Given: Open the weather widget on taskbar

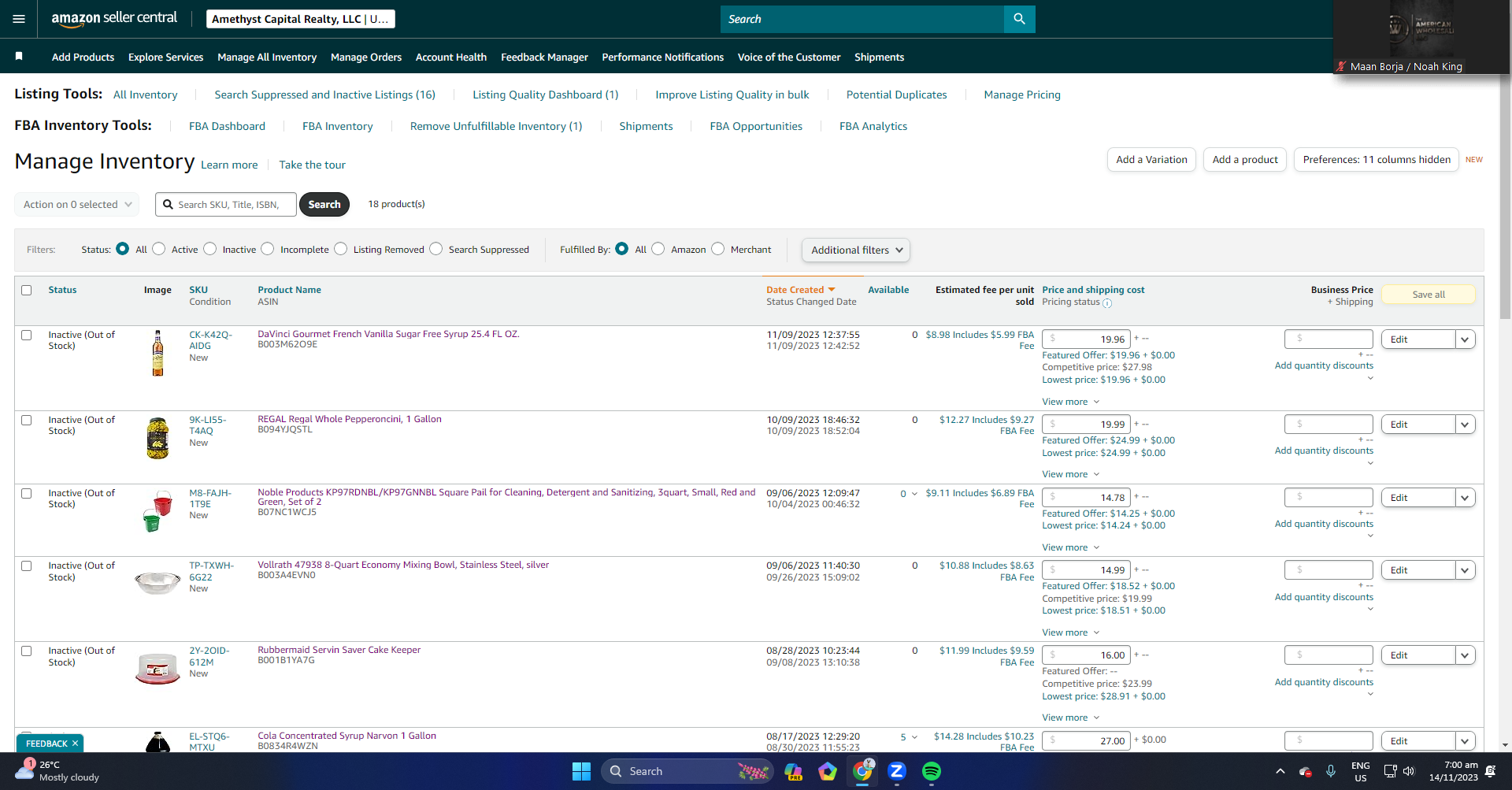Looking at the screenshot, I should tap(59, 771).
